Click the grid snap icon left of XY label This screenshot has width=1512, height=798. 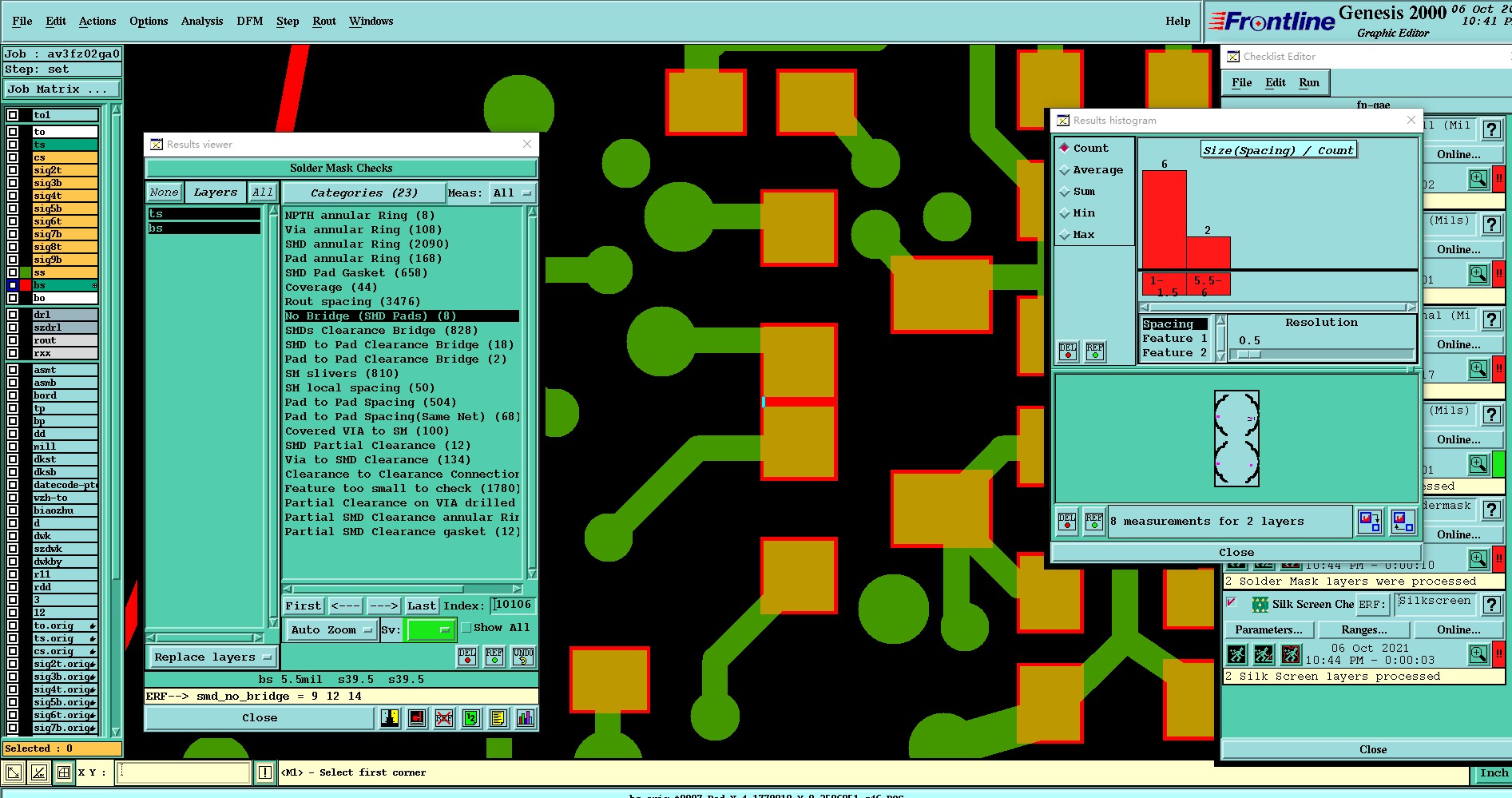[64, 772]
